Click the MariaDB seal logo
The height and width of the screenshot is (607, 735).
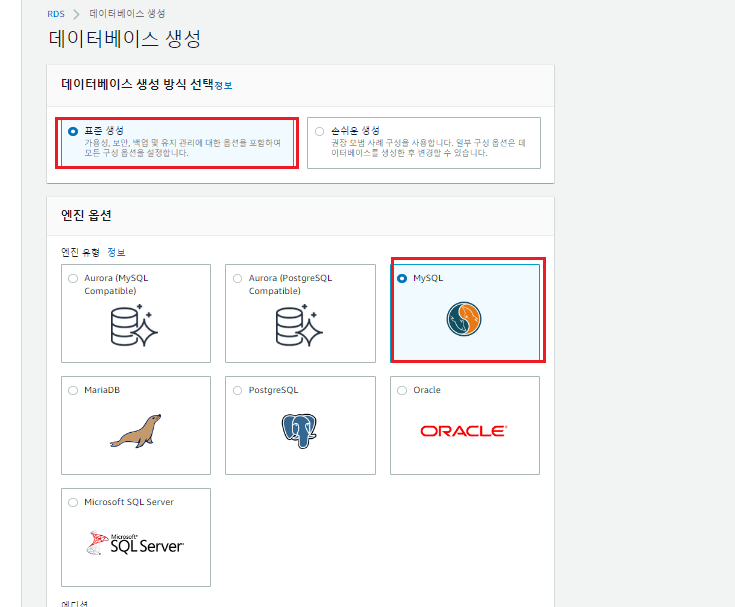pos(136,431)
